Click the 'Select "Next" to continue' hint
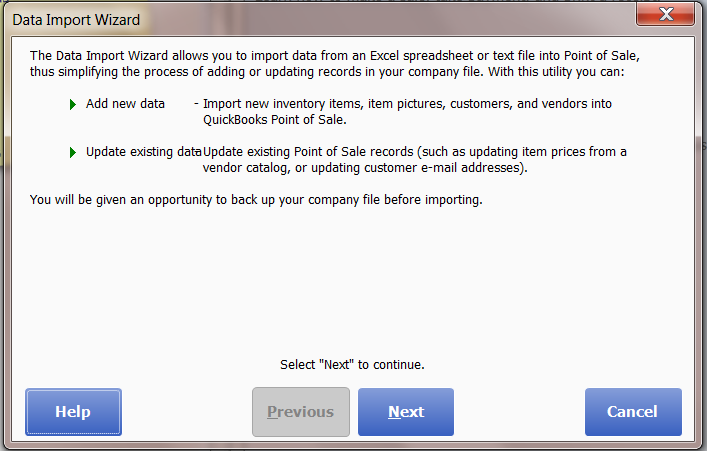707x451 pixels. tap(352, 364)
